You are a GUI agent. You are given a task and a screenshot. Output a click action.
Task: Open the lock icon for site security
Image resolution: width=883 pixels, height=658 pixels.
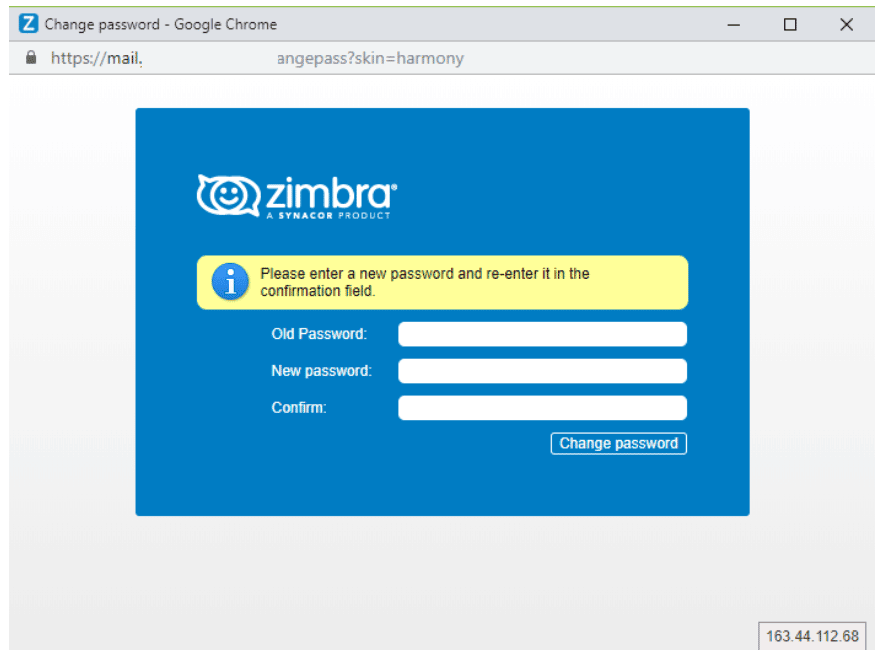click(31, 57)
